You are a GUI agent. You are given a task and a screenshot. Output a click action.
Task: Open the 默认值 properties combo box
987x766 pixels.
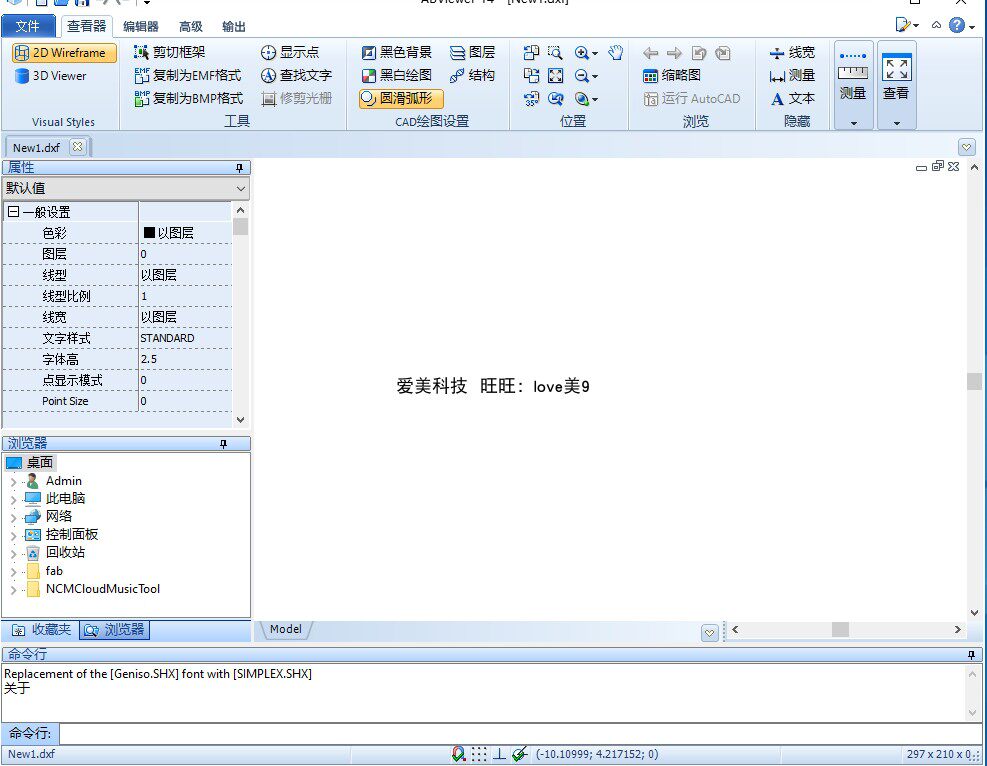point(125,188)
